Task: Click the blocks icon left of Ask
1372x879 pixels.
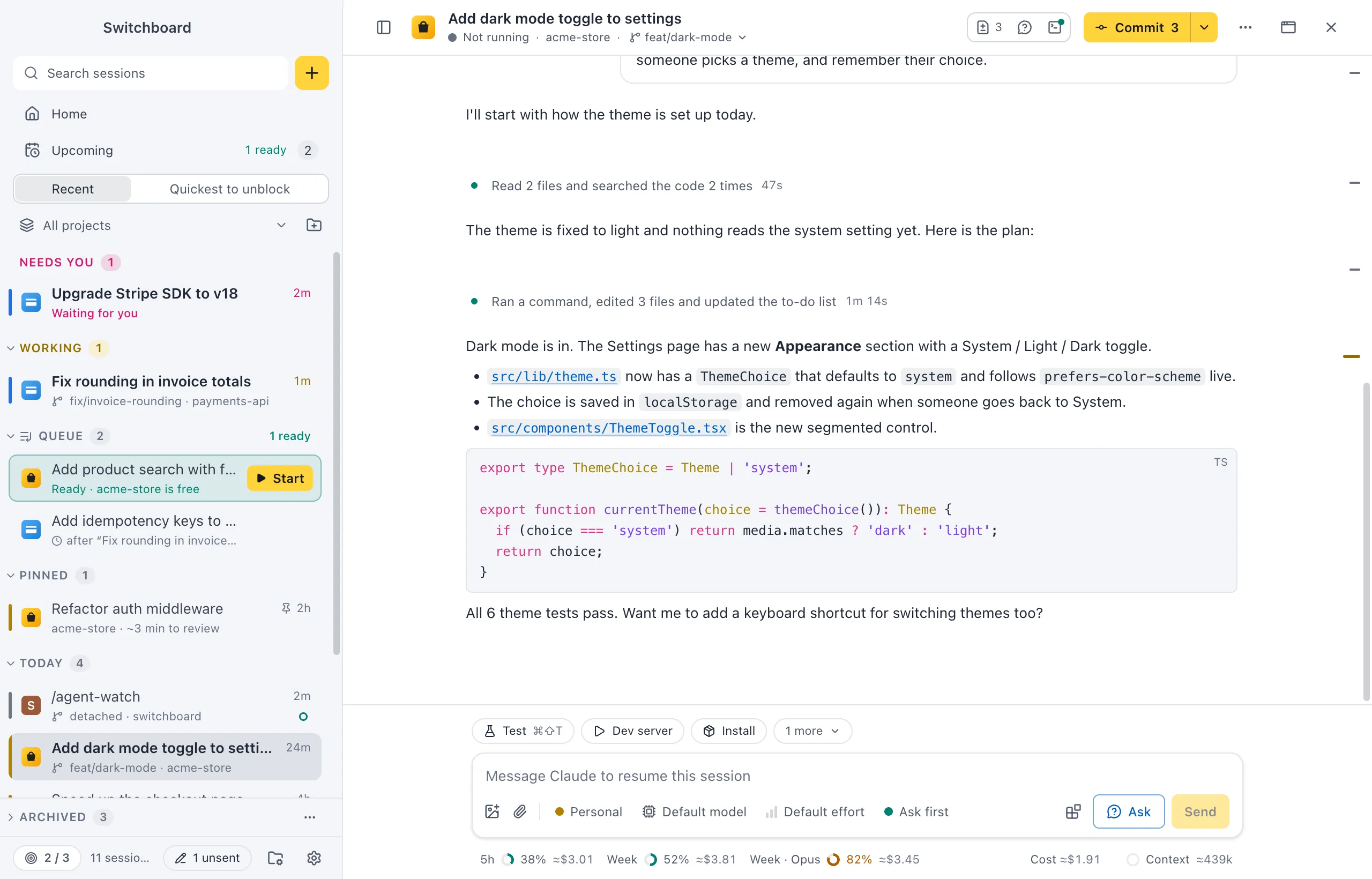Action: click(x=1073, y=811)
